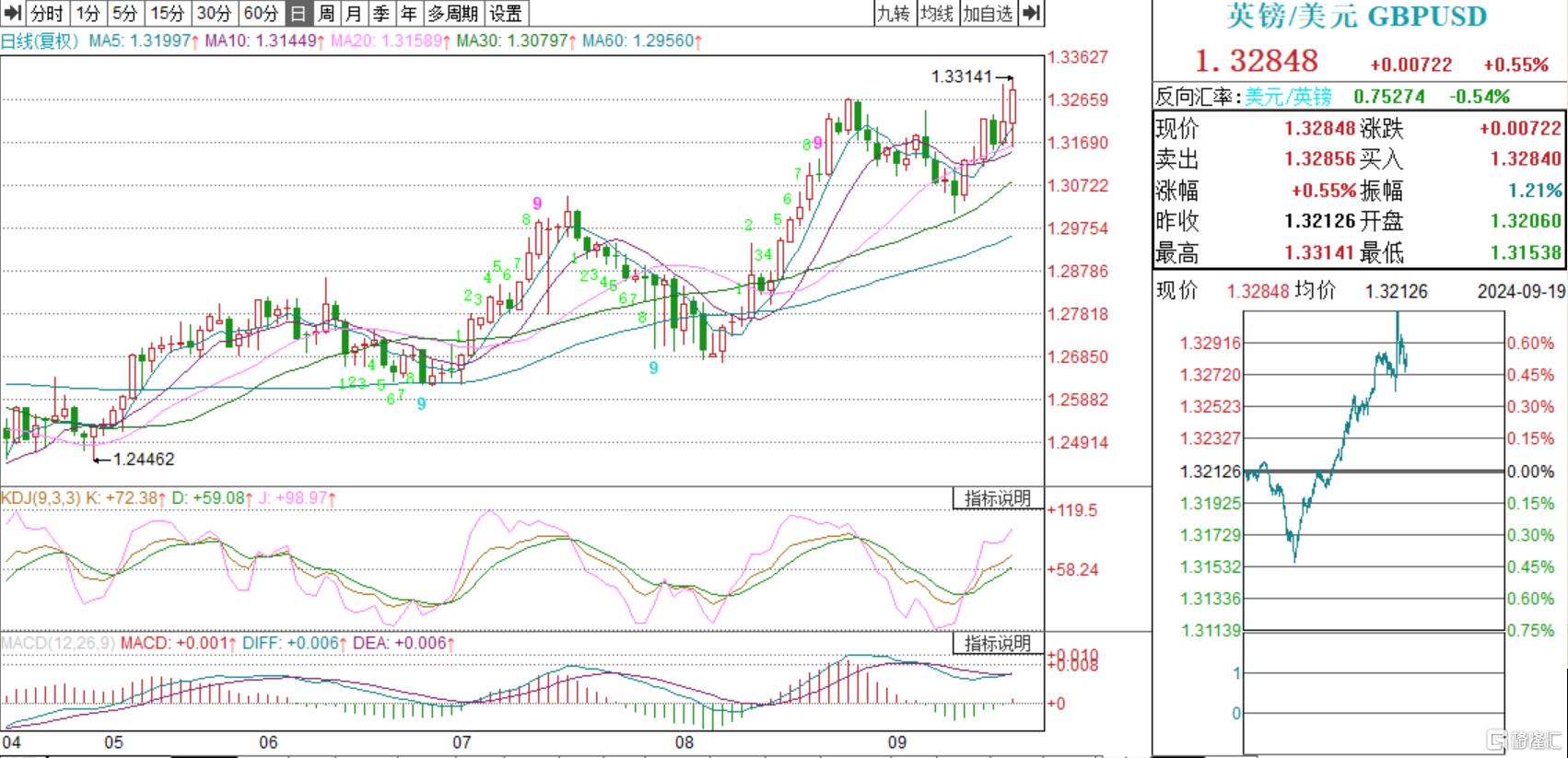Image resolution: width=1568 pixels, height=758 pixels.
Task: Open the 设置 settings button
Action: click(506, 13)
